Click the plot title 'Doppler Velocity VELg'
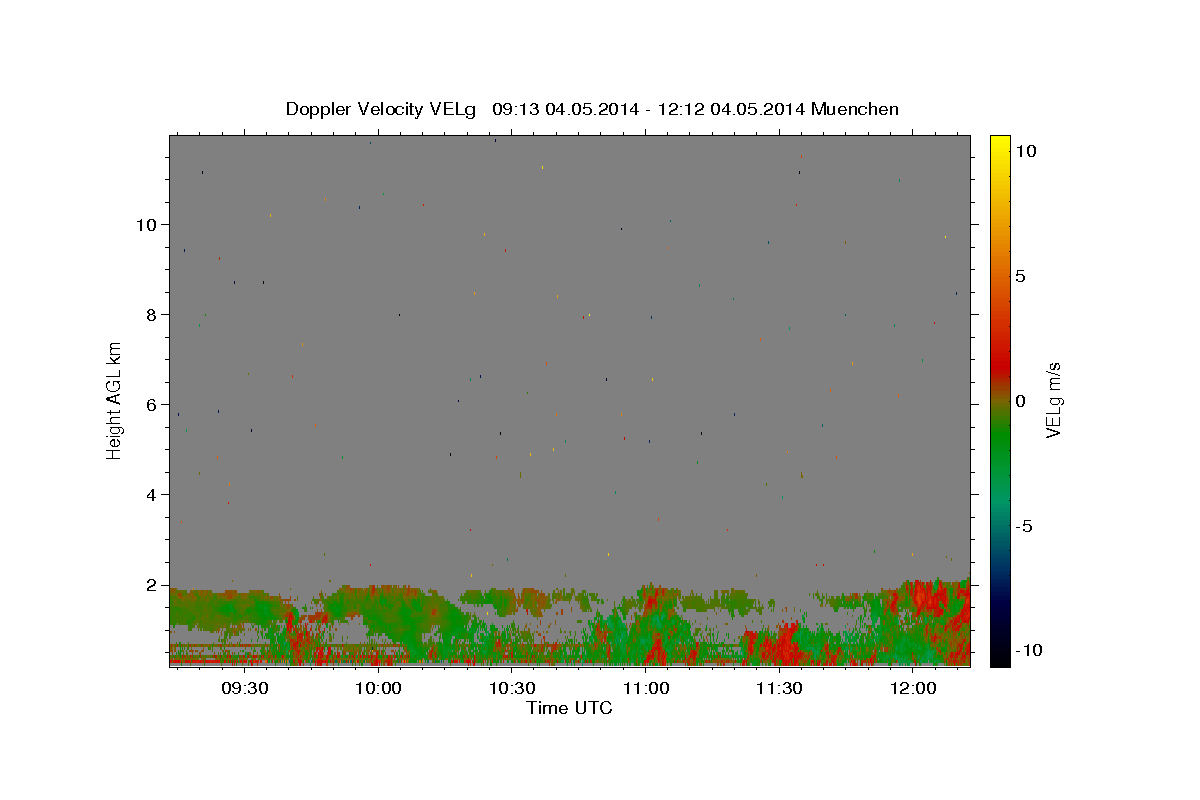Screen dimensions: 1200x800 point(381,109)
